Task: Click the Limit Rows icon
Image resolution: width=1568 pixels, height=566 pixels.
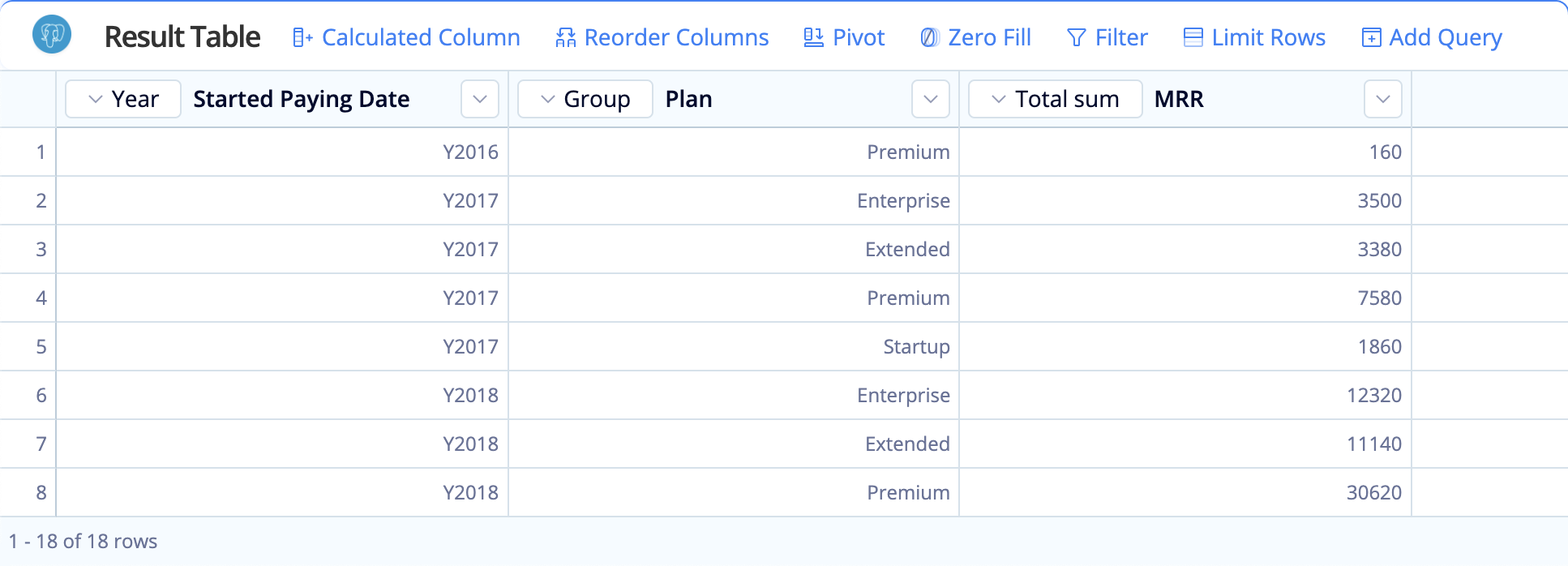Action: [1193, 37]
